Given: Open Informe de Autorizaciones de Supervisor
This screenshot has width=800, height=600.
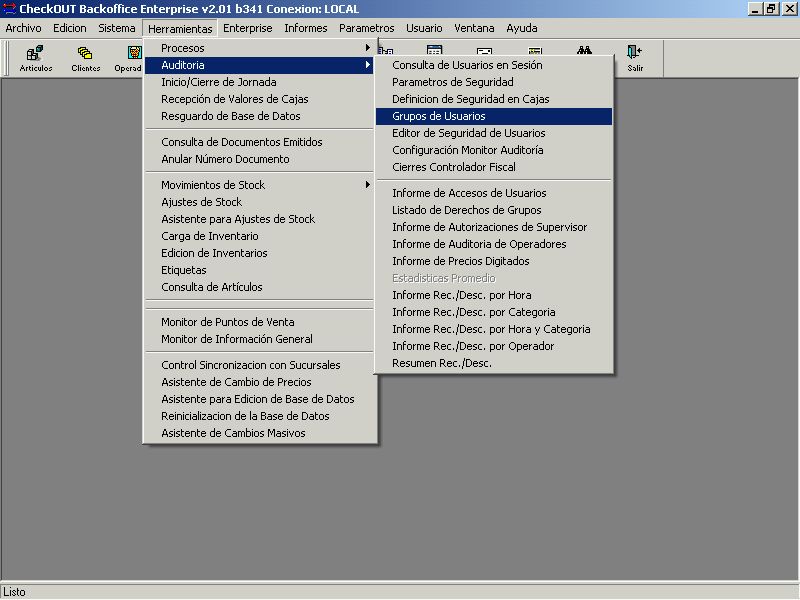Looking at the screenshot, I should point(494,227).
